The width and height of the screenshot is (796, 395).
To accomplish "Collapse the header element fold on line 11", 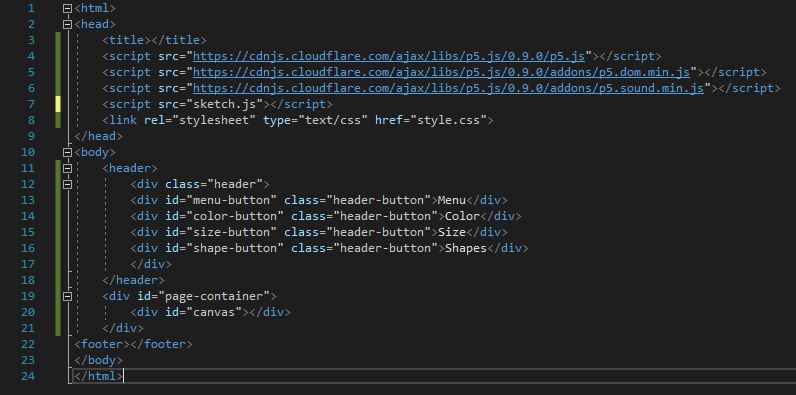I will pyautogui.click(x=68, y=168).
